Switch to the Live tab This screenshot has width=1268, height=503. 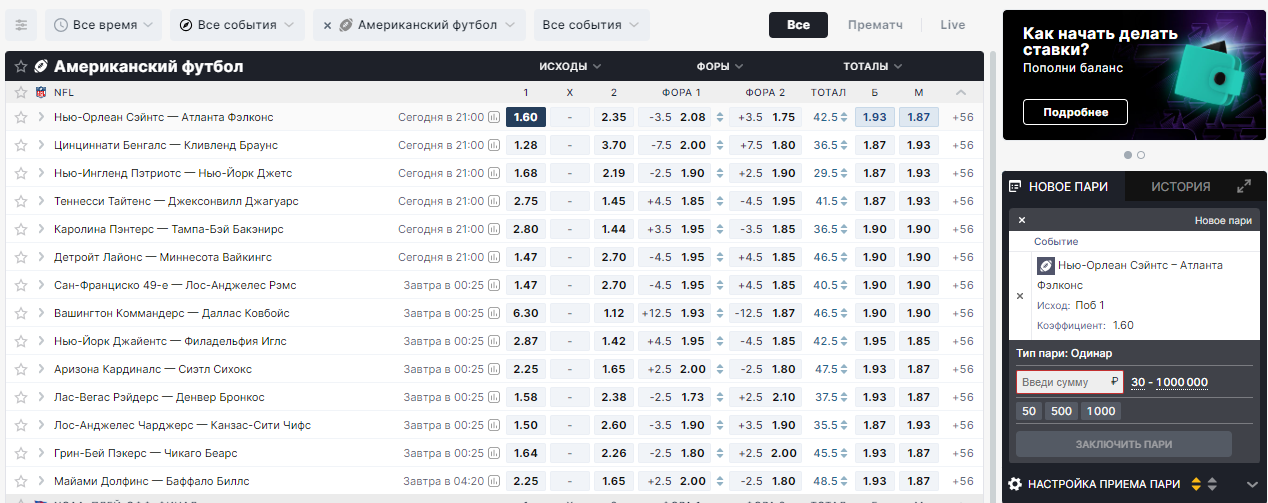[953, 25]
